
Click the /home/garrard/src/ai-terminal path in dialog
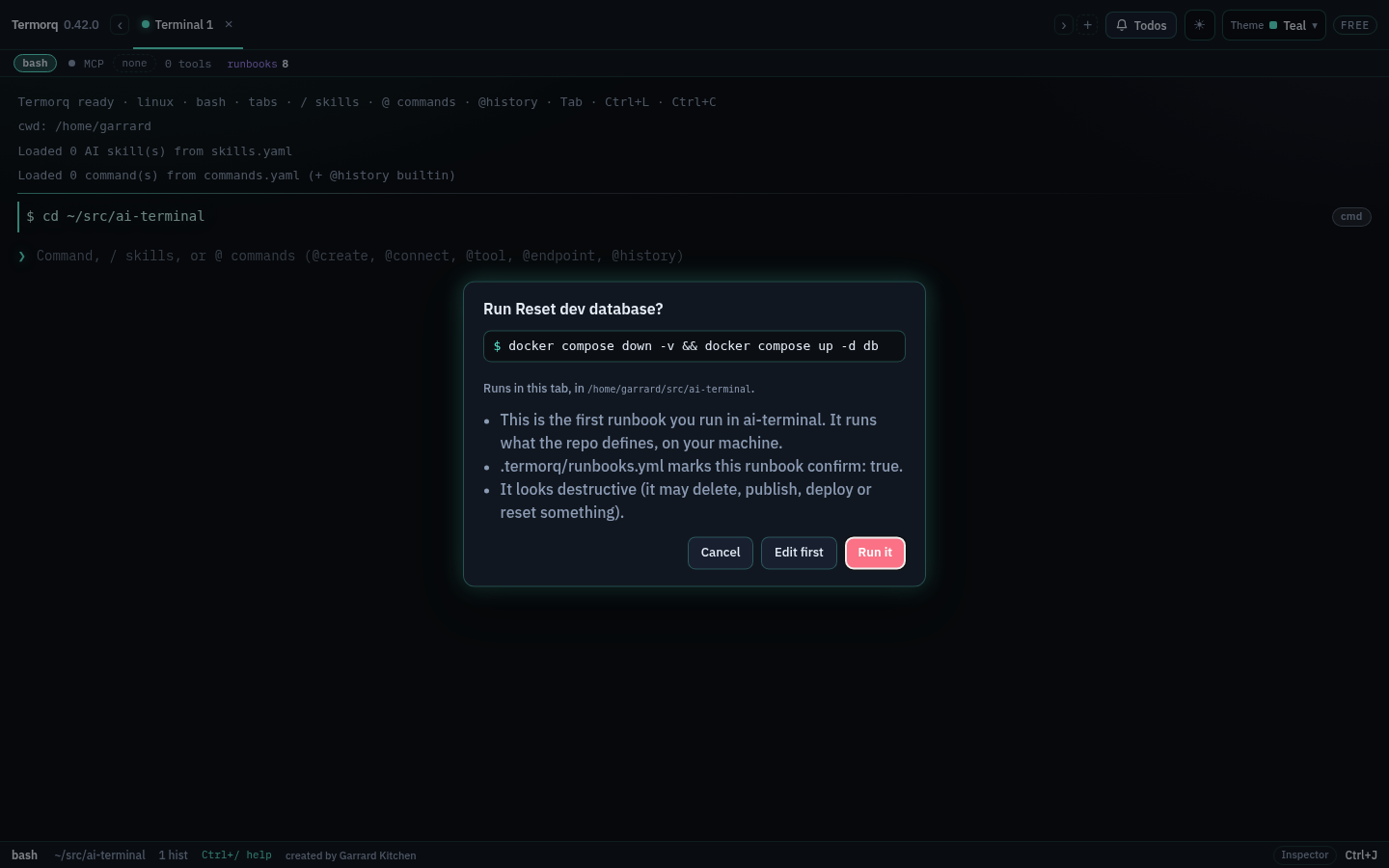669,390
